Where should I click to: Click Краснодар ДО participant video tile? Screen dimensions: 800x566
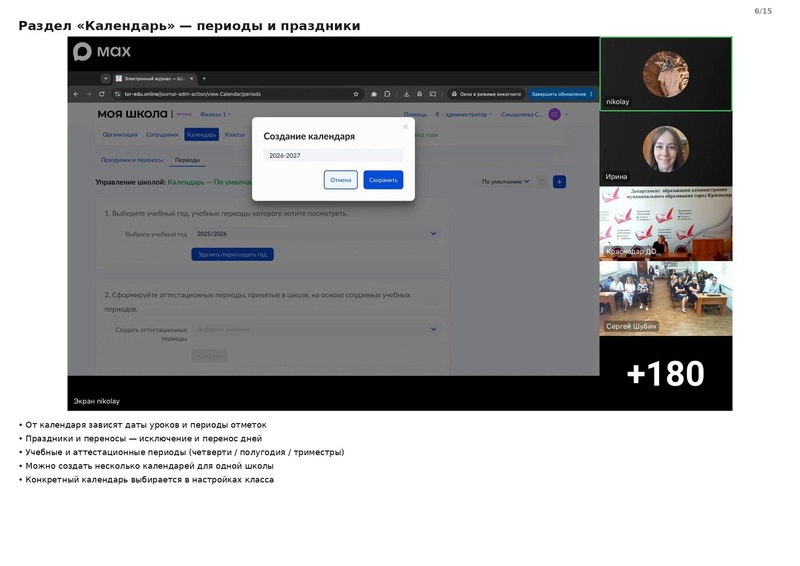coord(666,224)
